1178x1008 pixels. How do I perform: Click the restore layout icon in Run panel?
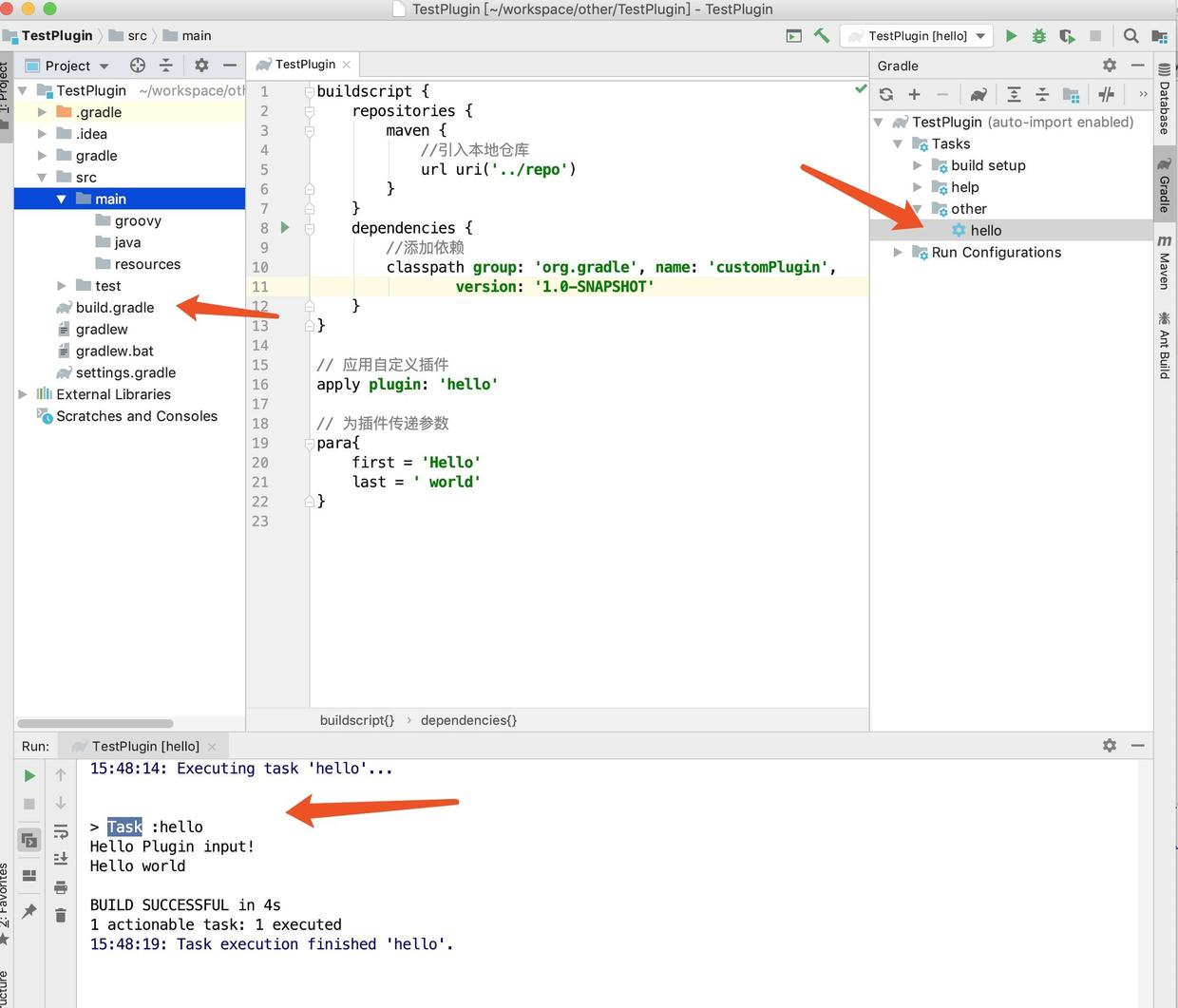pos(29,875)
